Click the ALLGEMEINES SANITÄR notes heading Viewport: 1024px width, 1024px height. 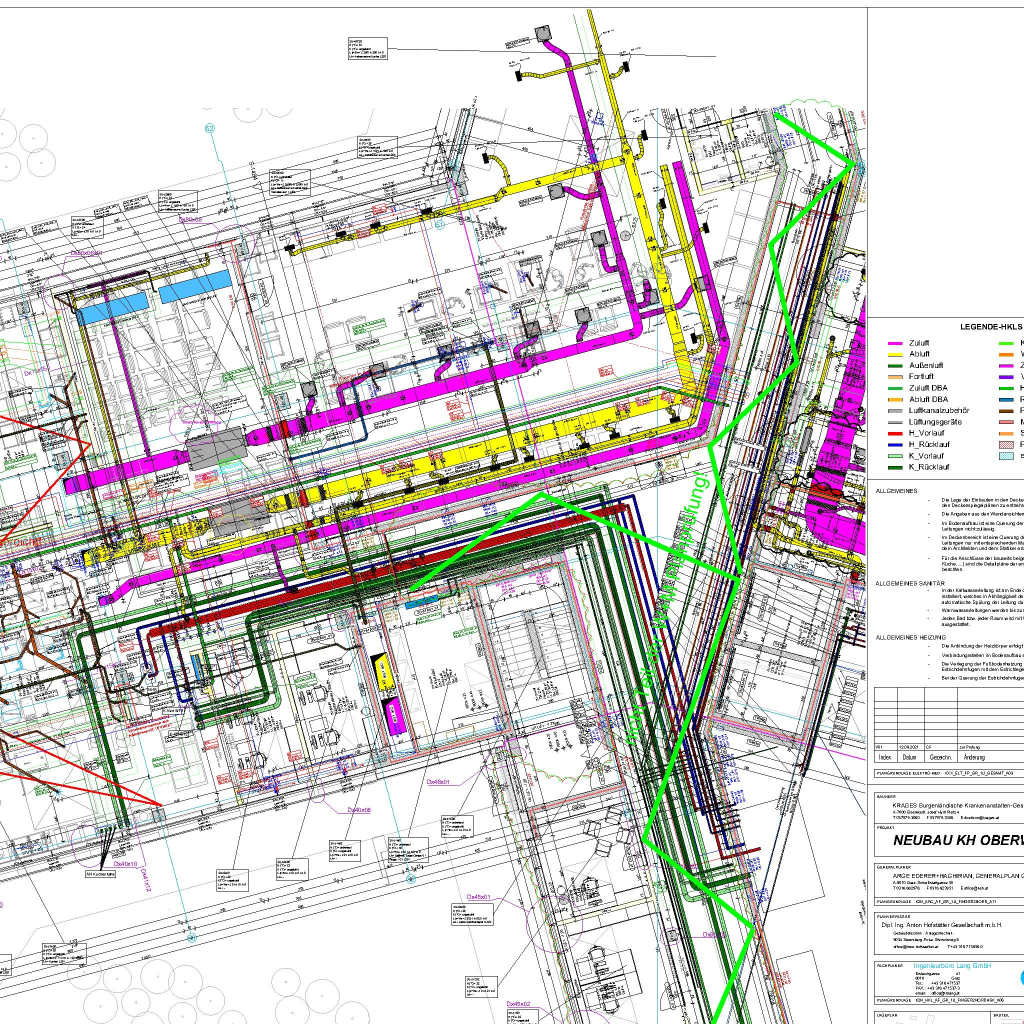[911, 582]
